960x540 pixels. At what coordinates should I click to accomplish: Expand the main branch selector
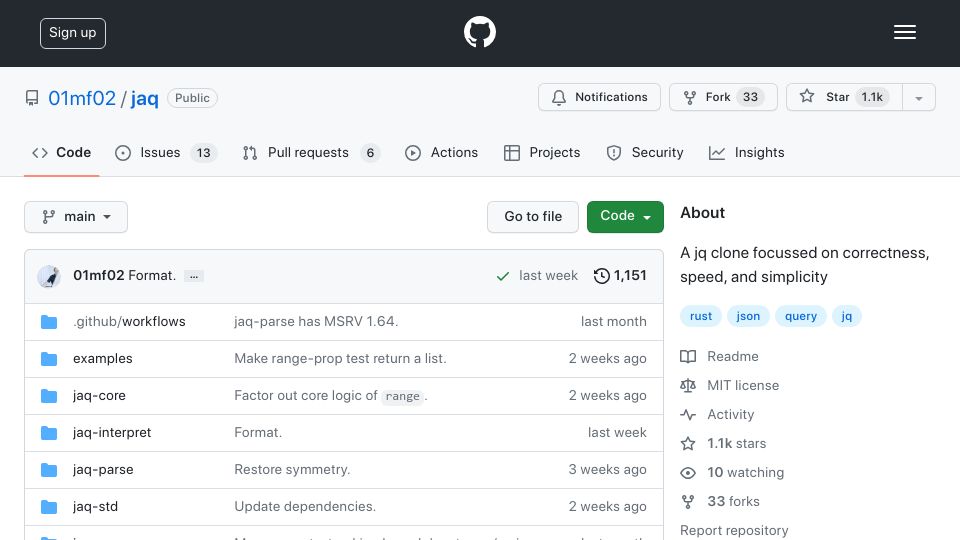[x=76, y=217]
